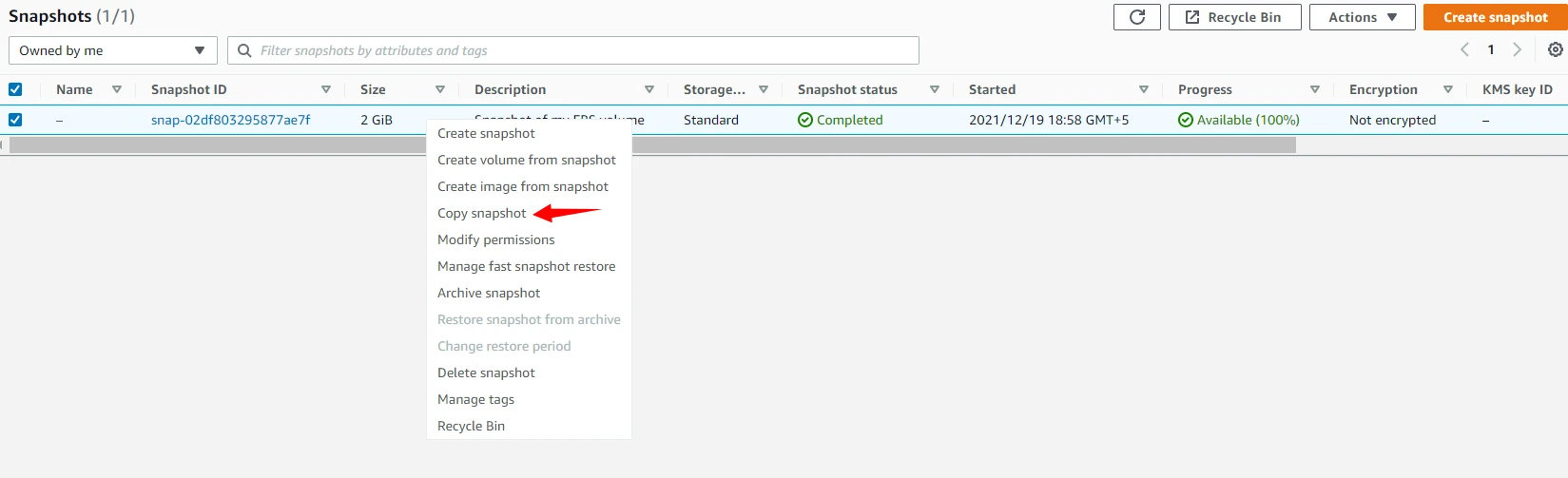Open snapshot ID snap-02df803295877ae7f link

(x=230, y=120)
